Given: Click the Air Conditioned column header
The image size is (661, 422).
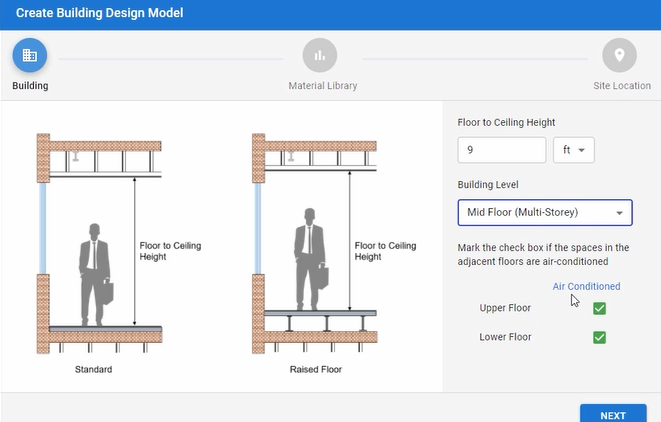Looking at the screenshot, I should (x=586, y=286).
